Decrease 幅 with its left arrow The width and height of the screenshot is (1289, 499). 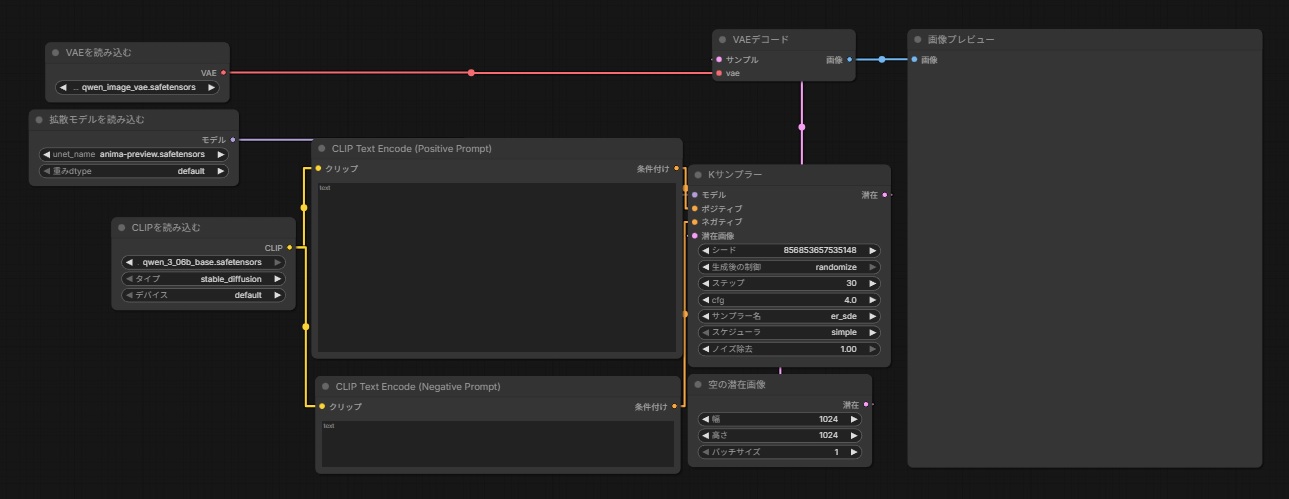705,420
